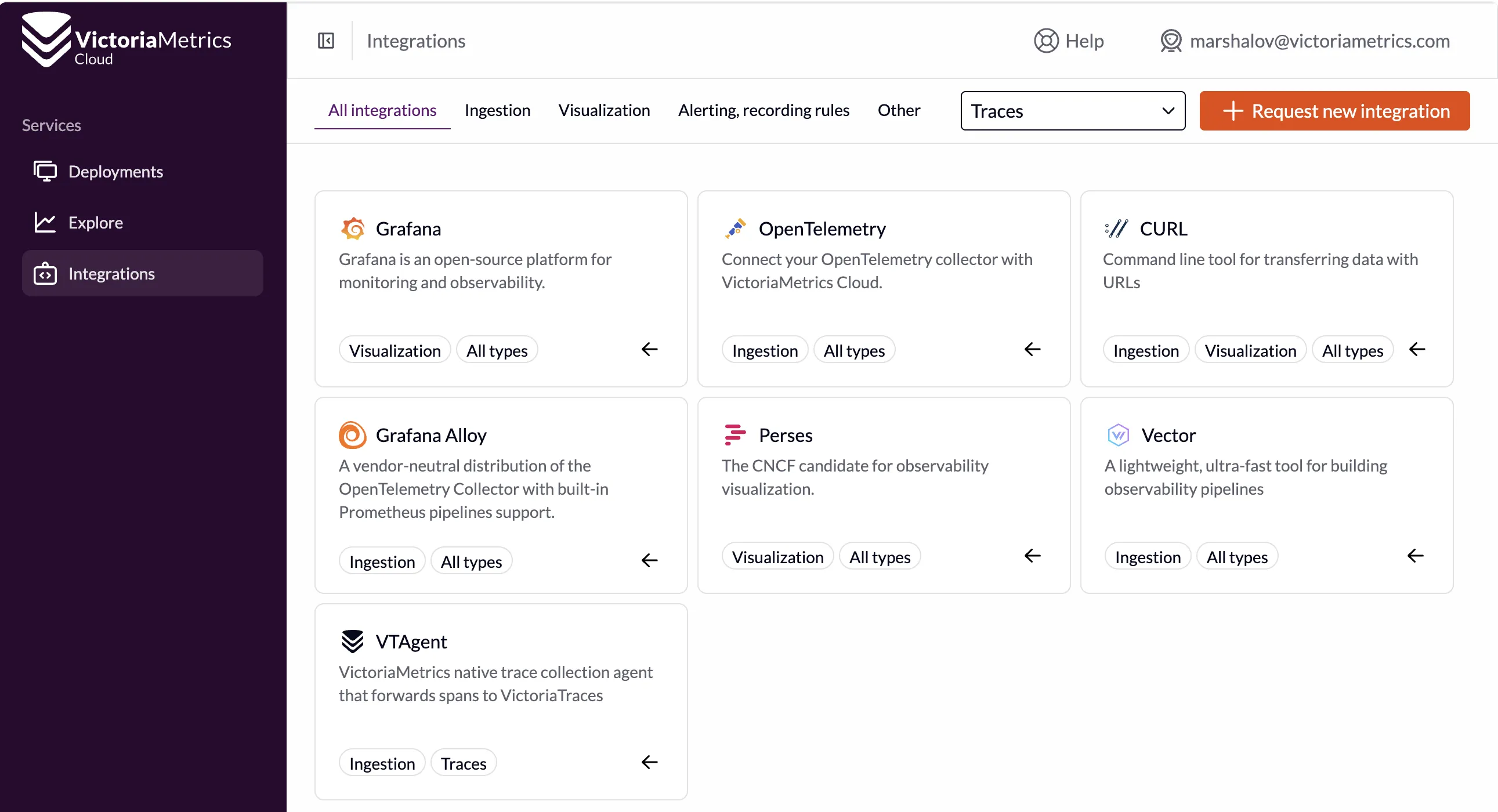Image resolution: width=1498 pixels, height=812 pixels.
Task: Click the Explore chart icon
Action: [45, 223]
